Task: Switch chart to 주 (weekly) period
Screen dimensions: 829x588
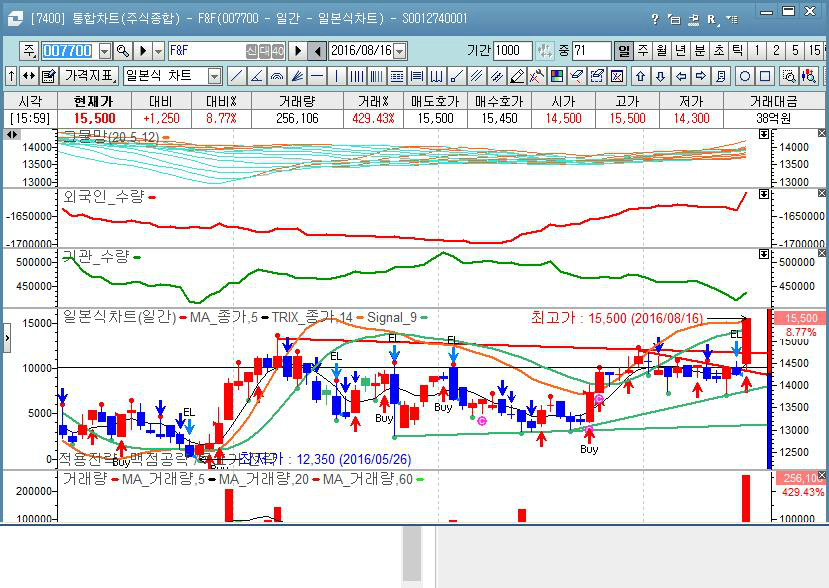Action: pyautogui.click(x=643, y=51)
